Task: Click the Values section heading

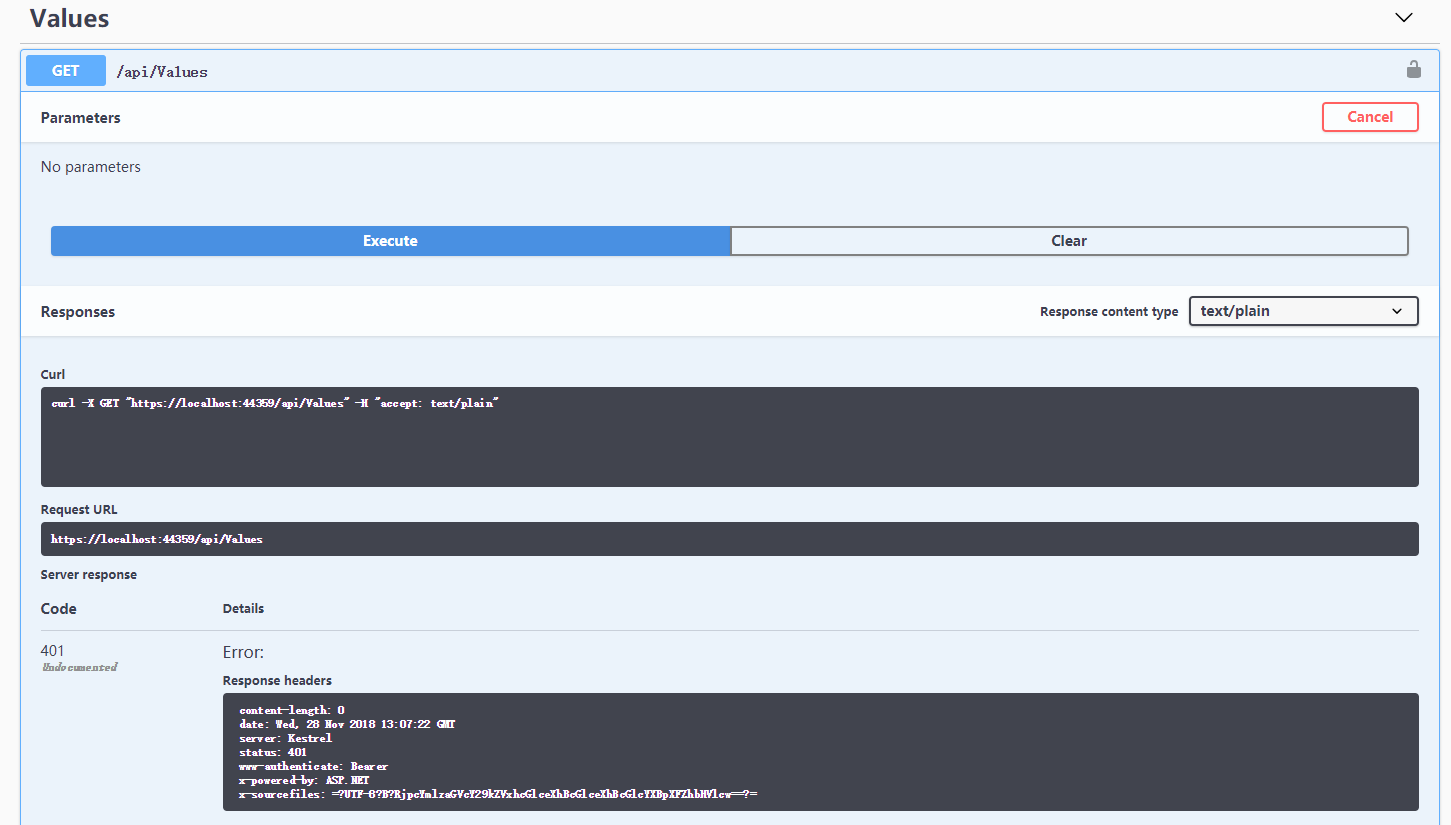Action: point(67,17)
